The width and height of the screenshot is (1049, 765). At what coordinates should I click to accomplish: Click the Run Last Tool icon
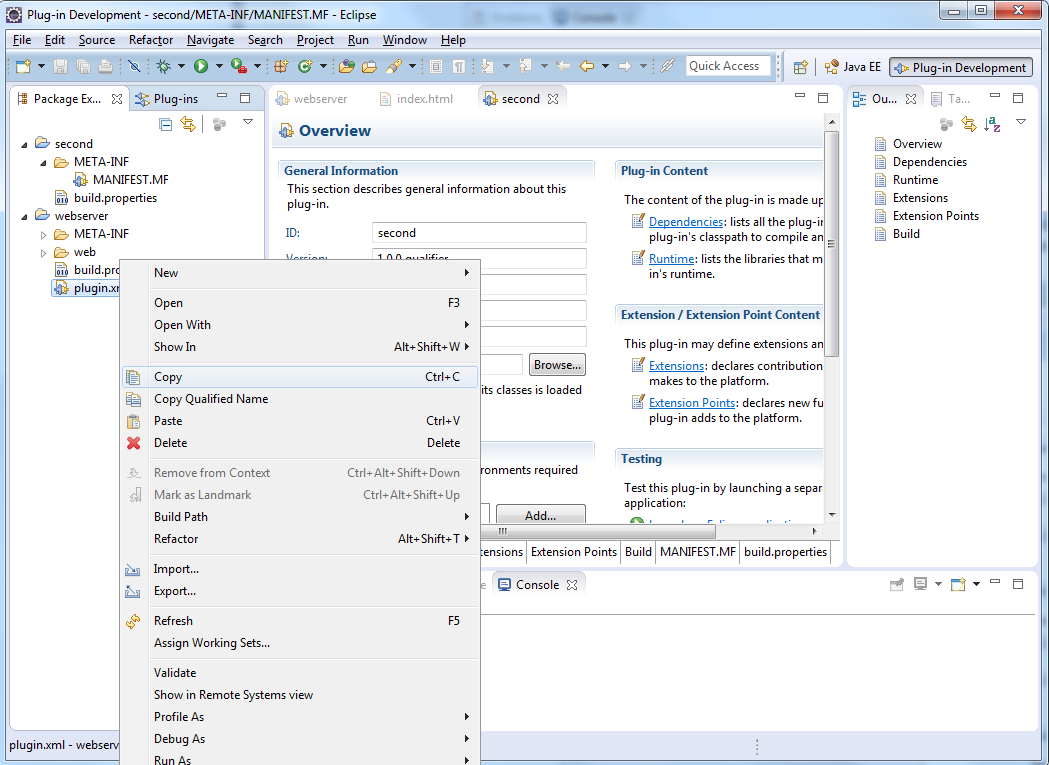pyautogui.click(x=239, y=66)
